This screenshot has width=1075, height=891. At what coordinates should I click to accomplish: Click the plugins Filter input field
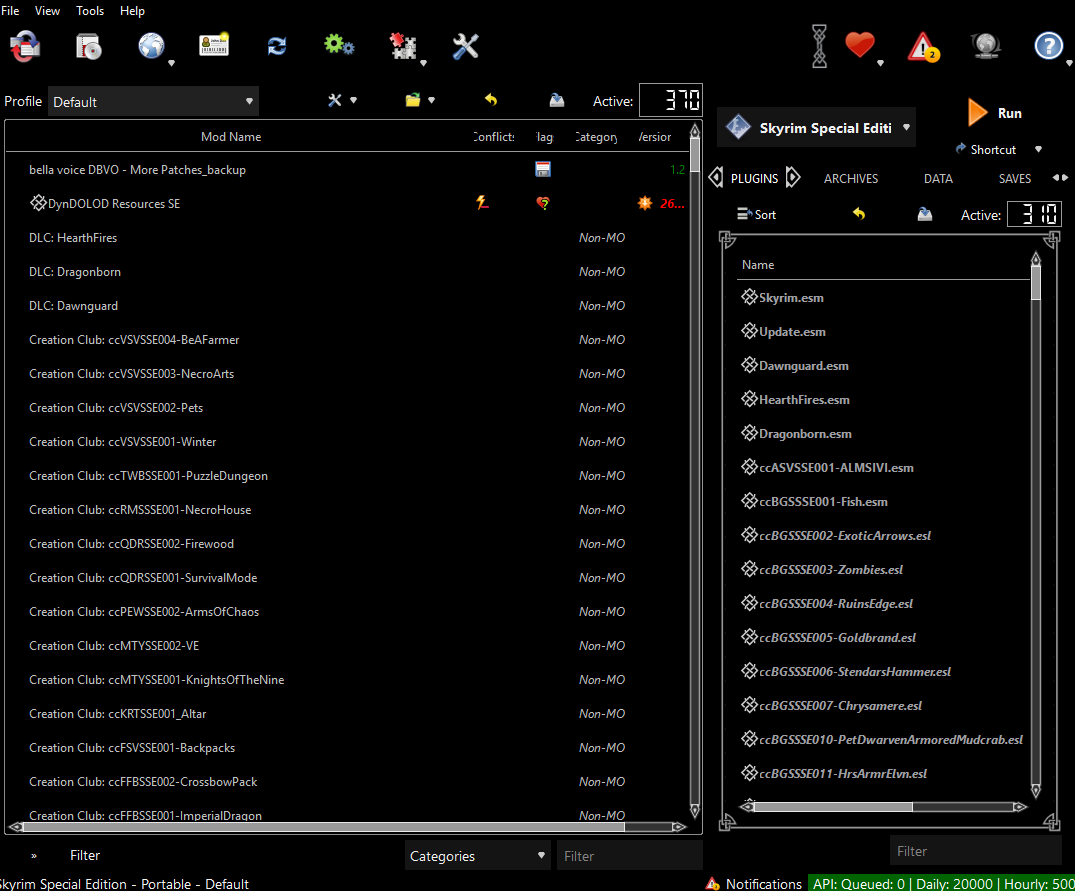975,851
